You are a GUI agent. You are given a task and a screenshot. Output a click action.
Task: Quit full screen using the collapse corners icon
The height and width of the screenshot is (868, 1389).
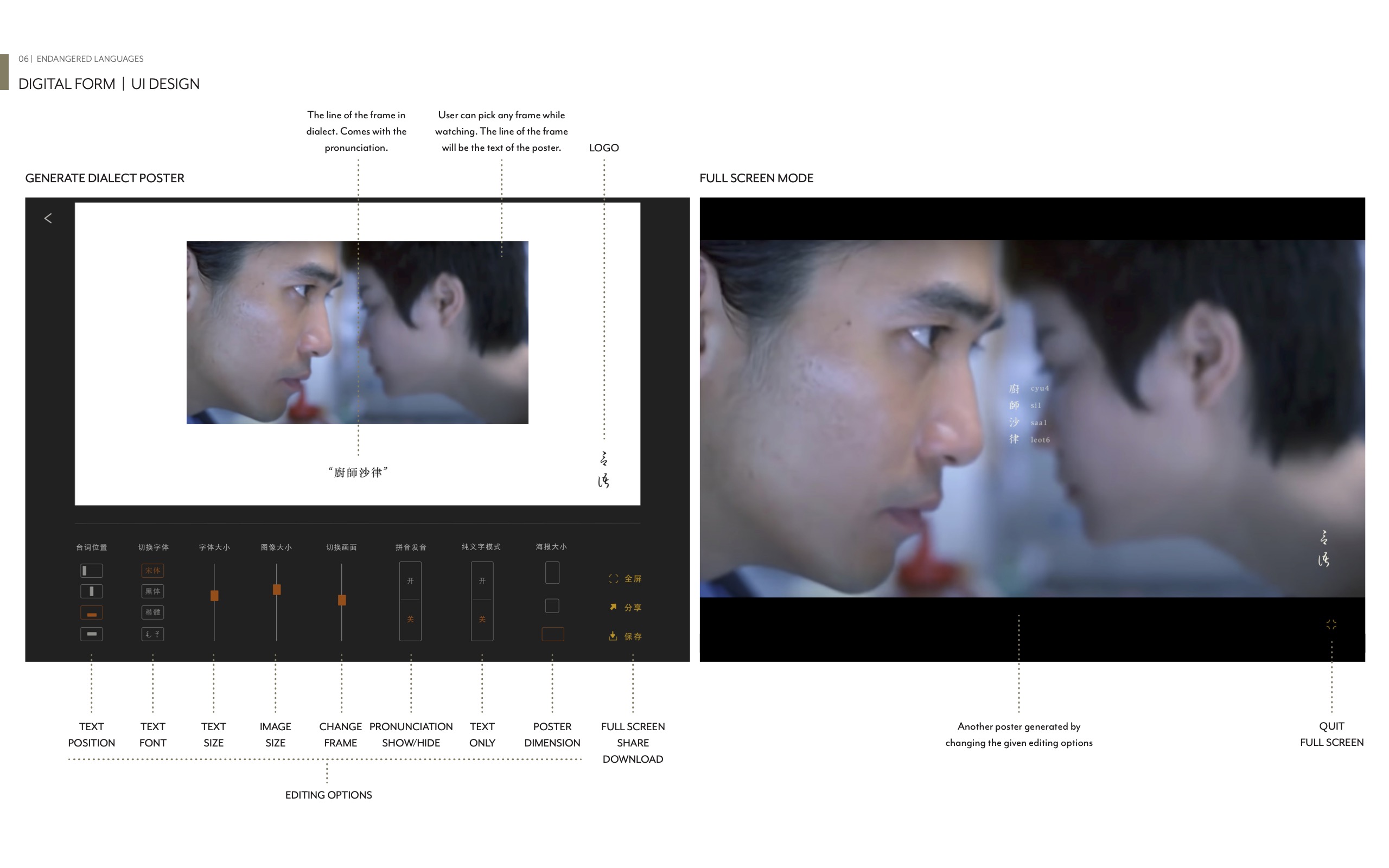pyautogui.click(x=1331, y=624)
